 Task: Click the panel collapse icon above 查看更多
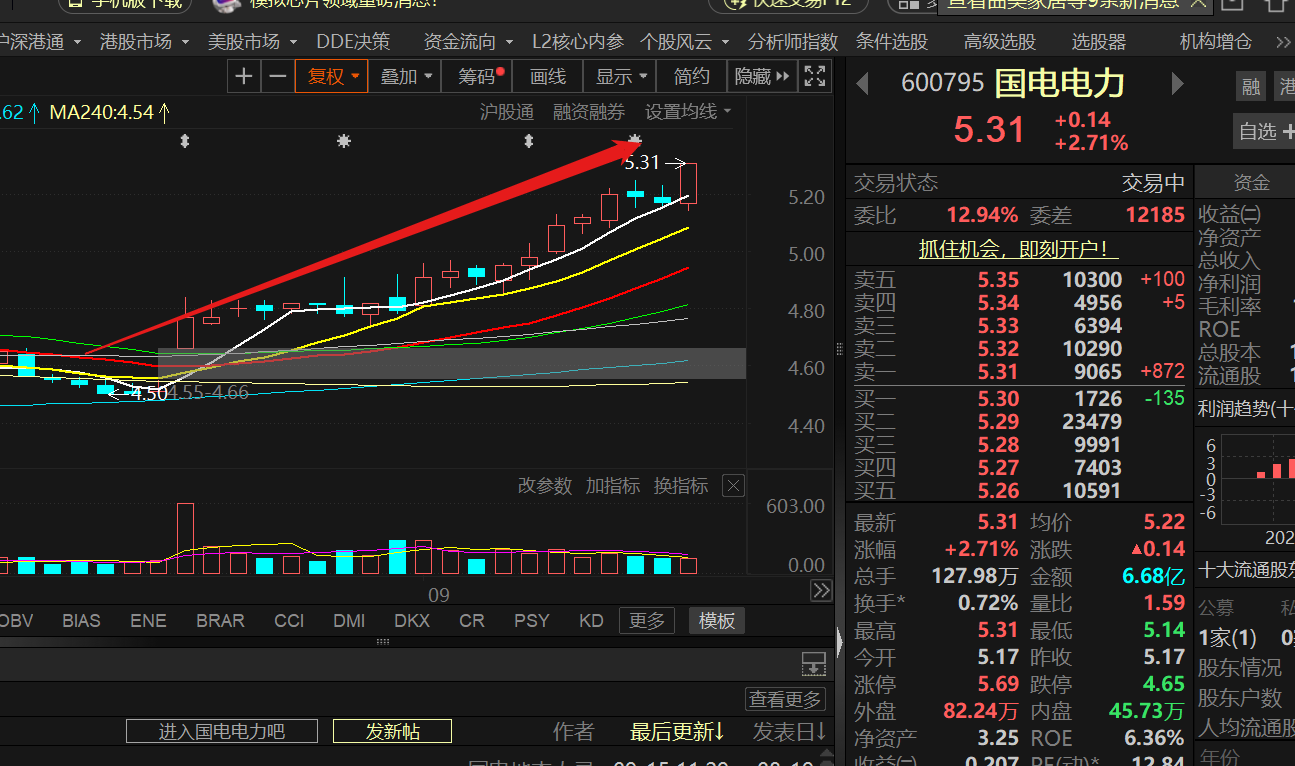click(x=813, y=664)
